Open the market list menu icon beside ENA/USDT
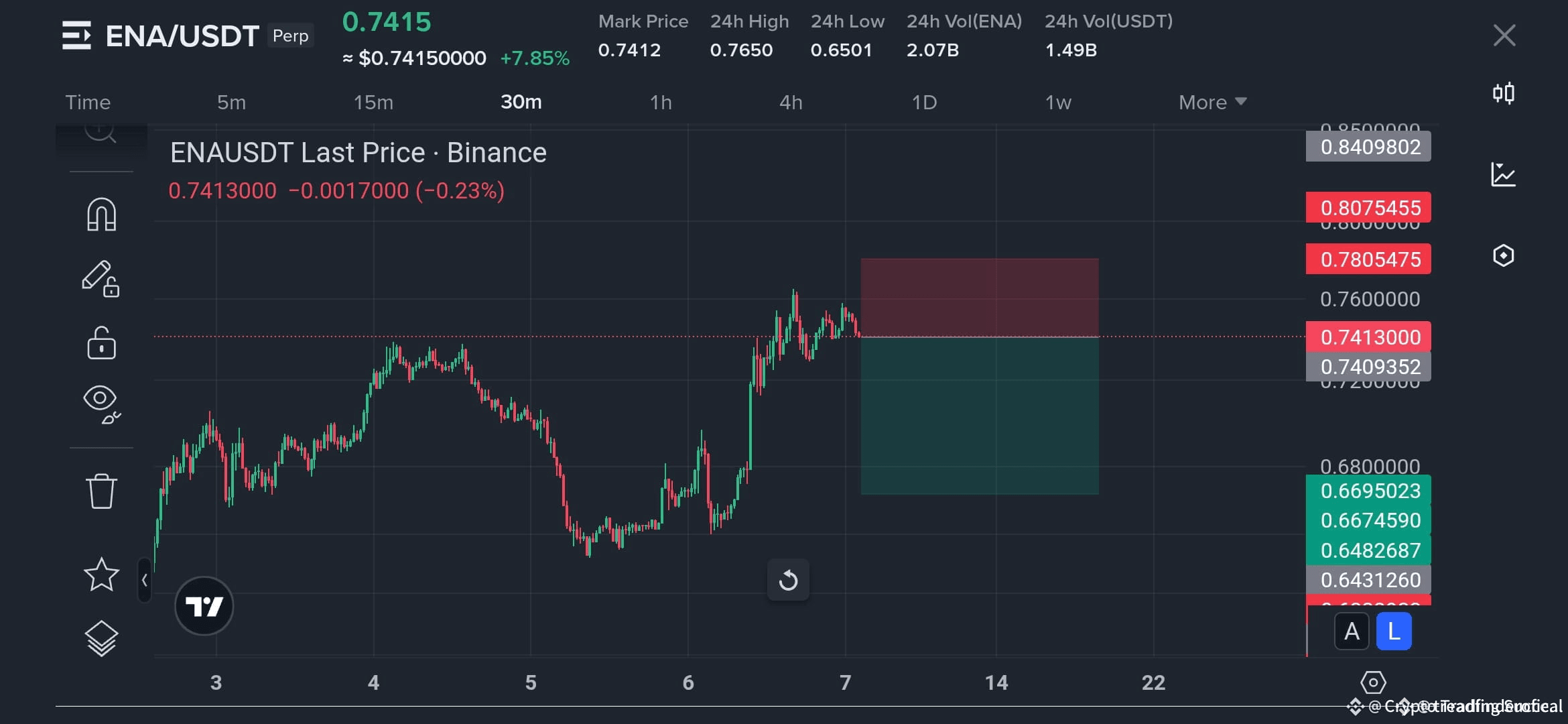 [x=76, y=36]
